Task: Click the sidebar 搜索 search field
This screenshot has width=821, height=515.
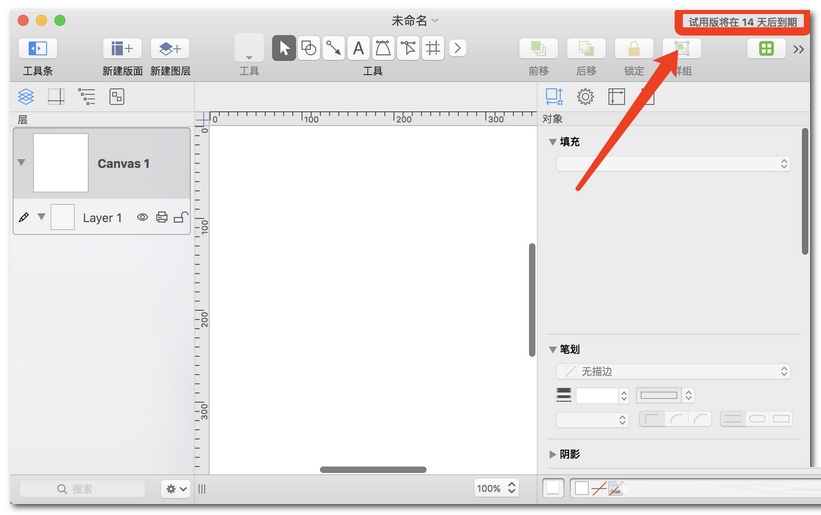Action: 82,489
